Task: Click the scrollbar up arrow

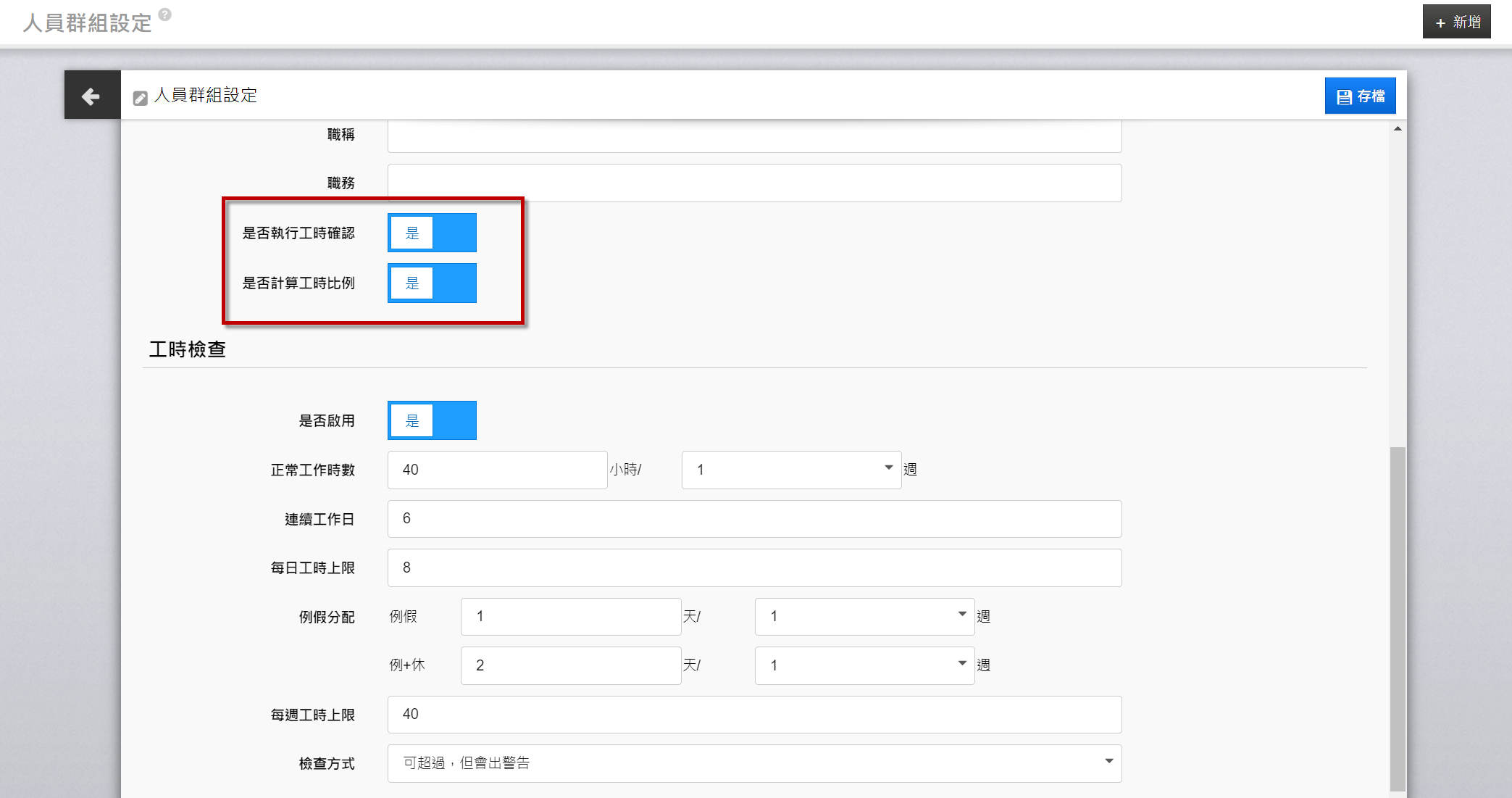Action: point(1398,129)
